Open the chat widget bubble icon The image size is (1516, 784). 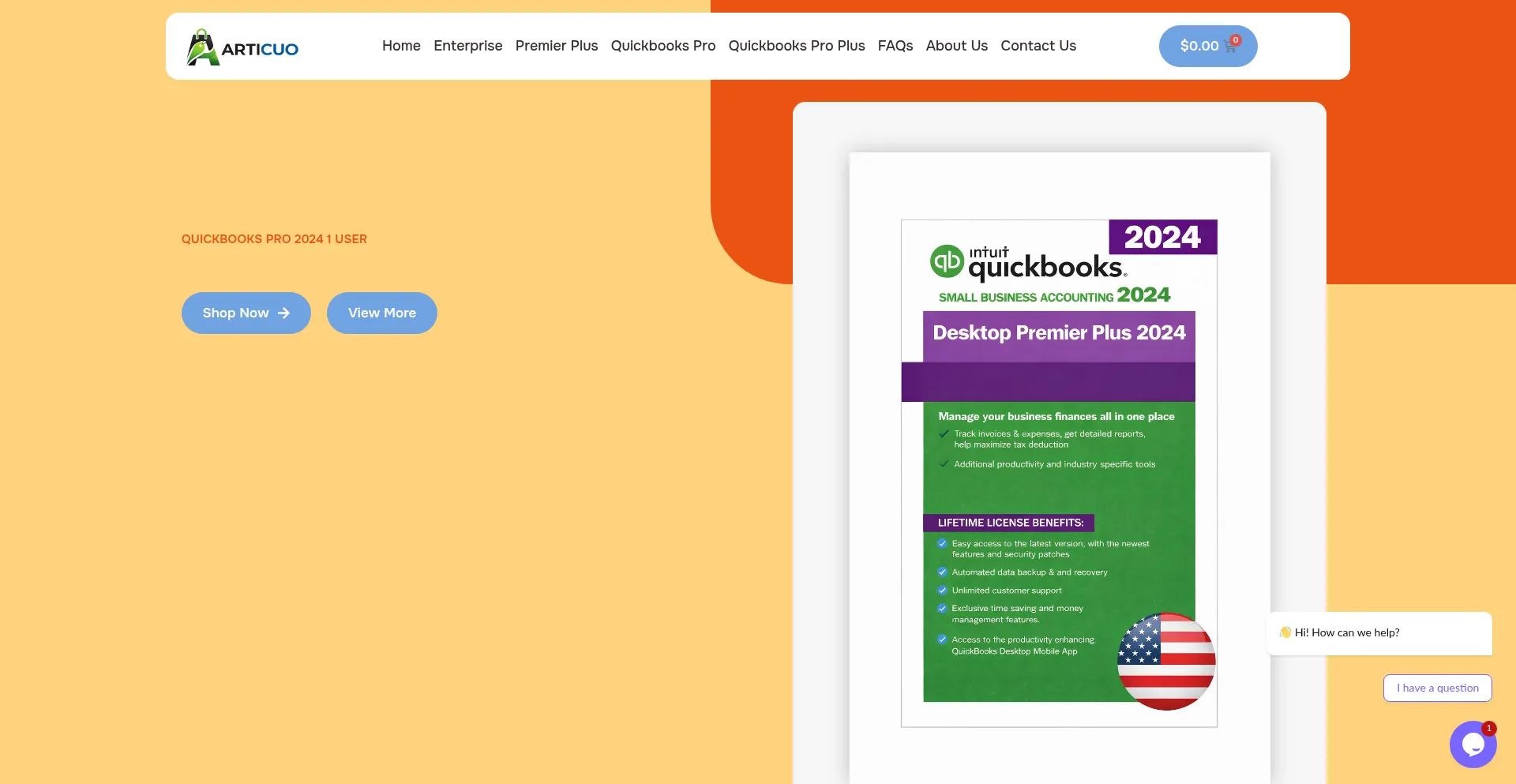(x=1473, y=744)
